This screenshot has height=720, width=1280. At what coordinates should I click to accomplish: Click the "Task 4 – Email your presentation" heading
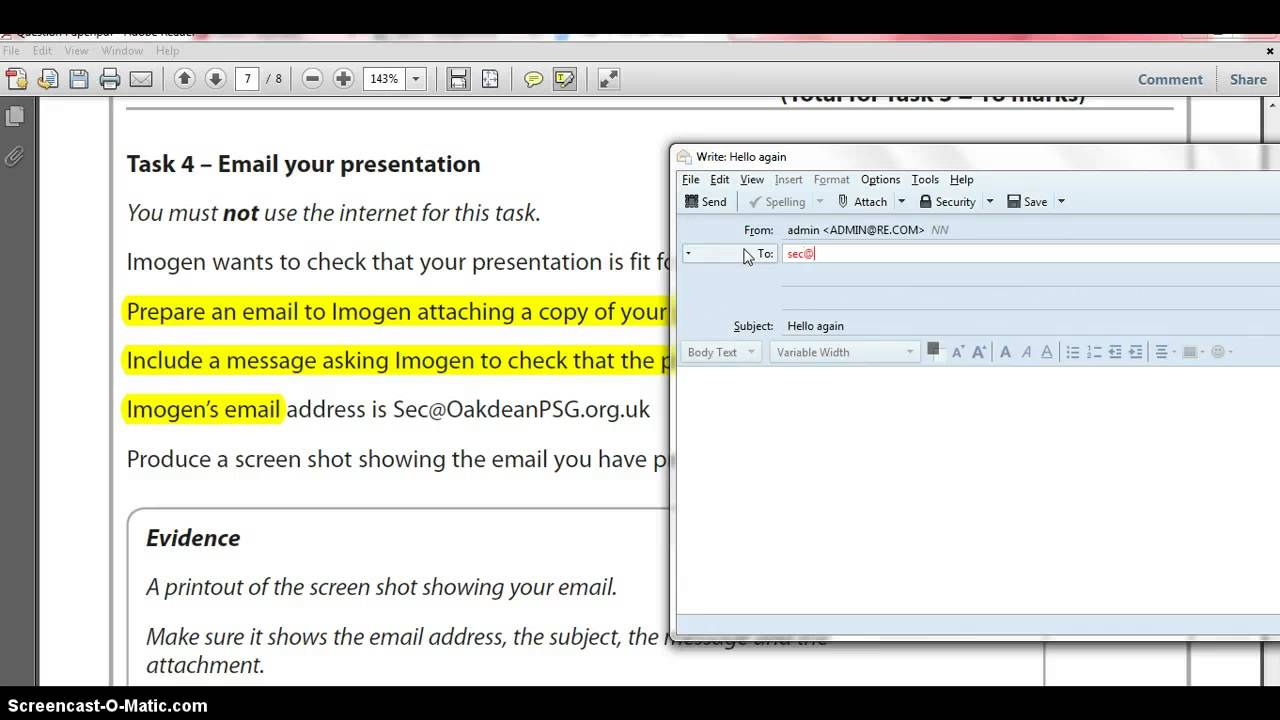[303, 164]
